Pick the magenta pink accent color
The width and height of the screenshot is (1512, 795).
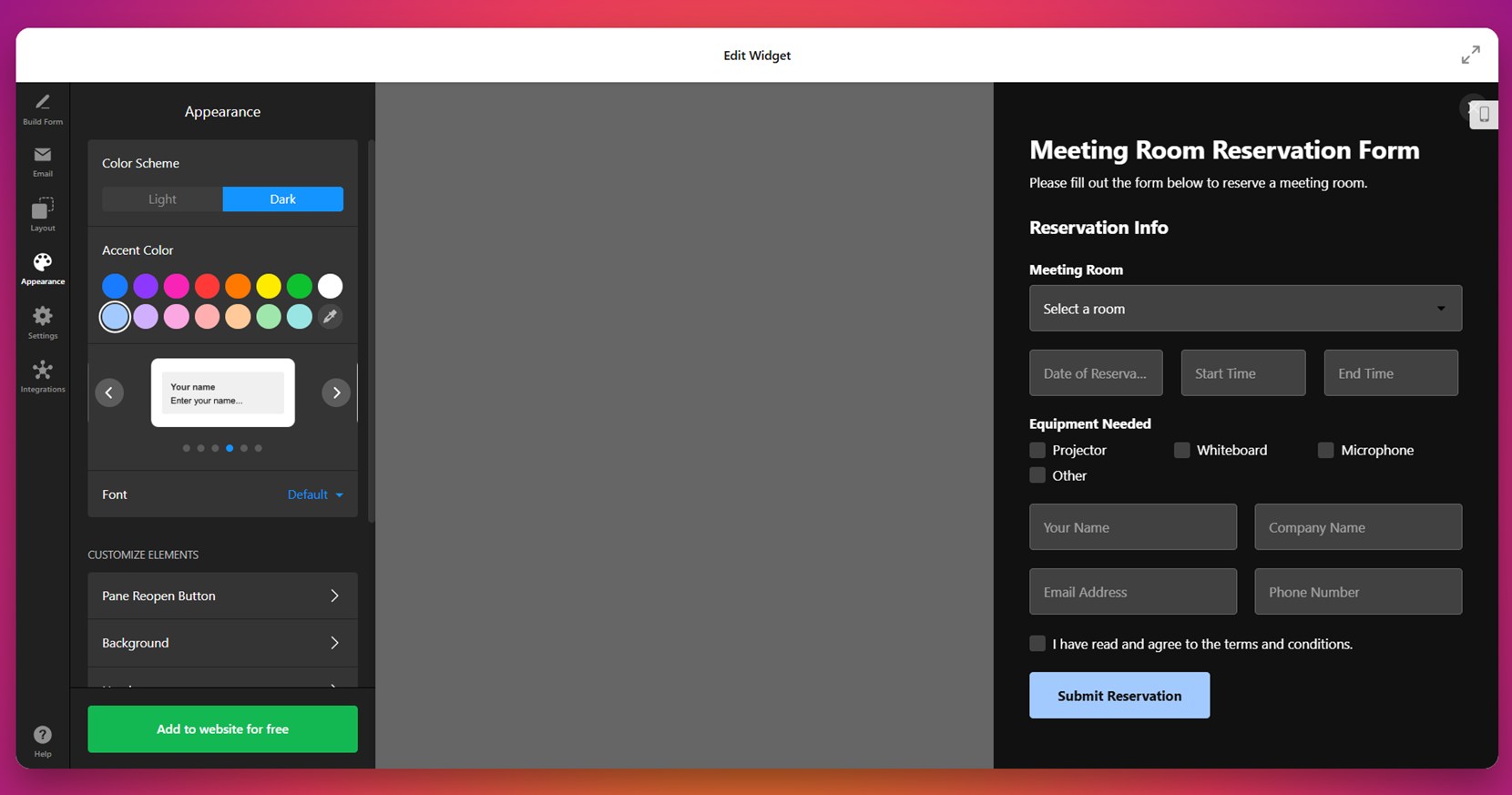point(177,286)
